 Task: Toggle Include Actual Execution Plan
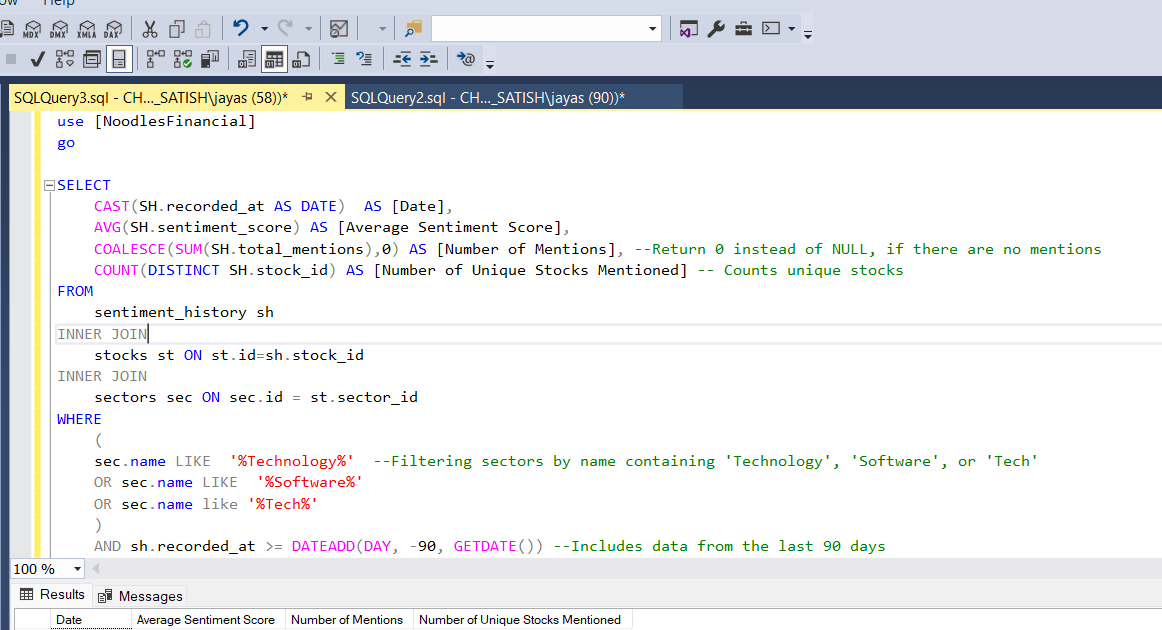155,59
